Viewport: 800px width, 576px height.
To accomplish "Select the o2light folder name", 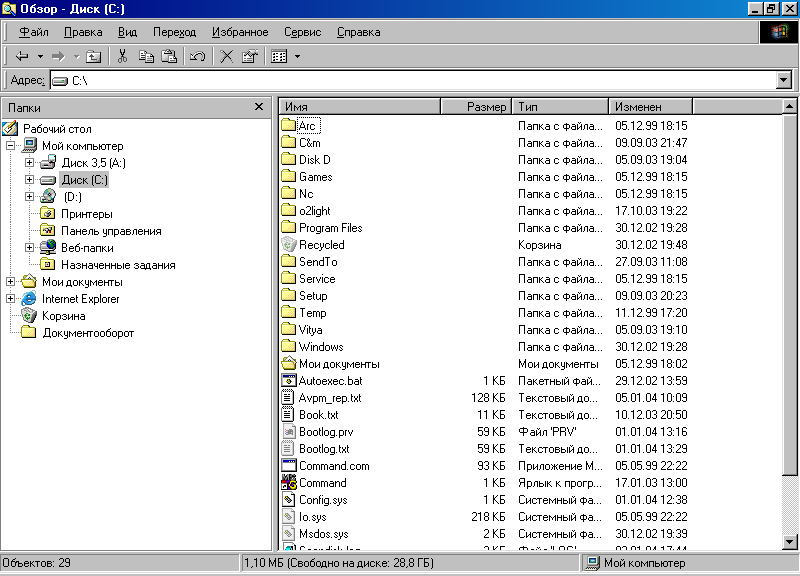I will (314, 211).
